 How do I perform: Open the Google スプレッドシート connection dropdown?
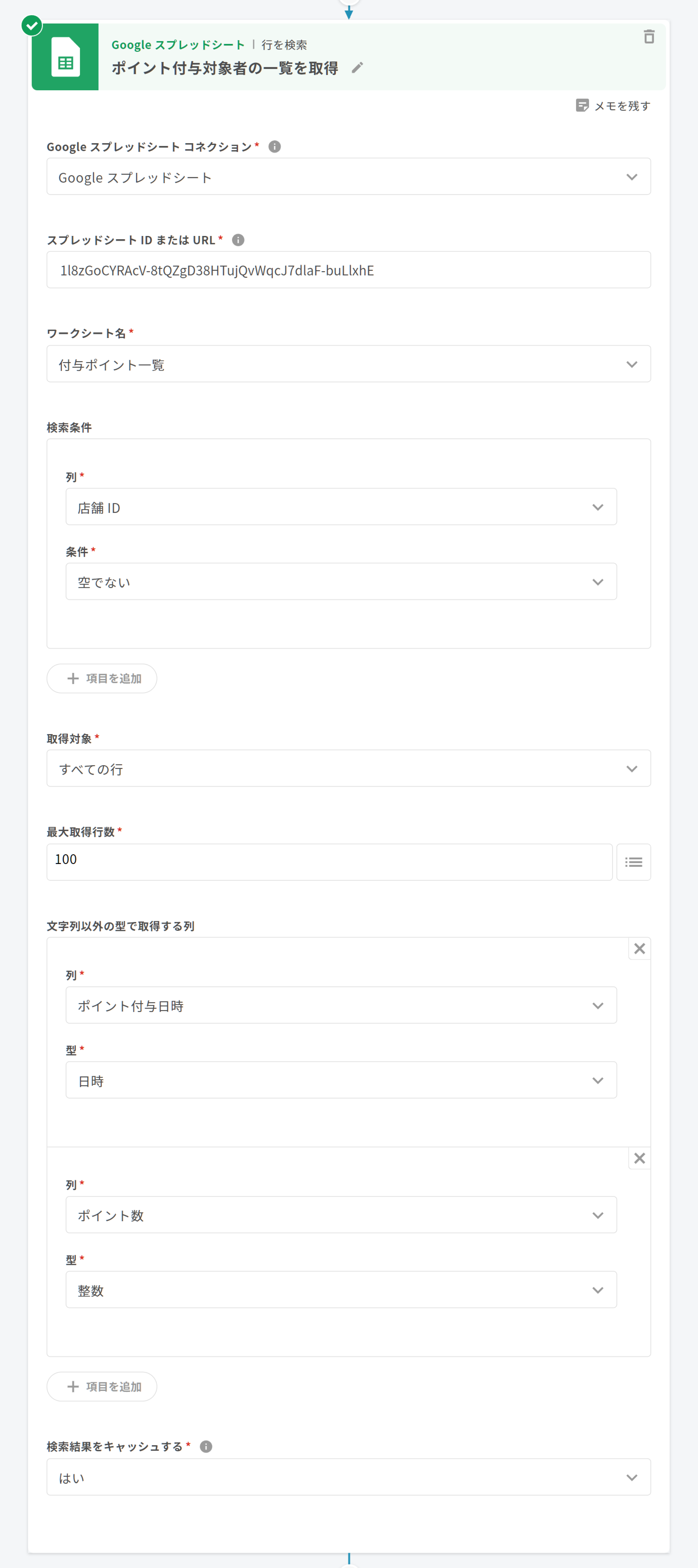pyautogui.click(x=348, y=177)
